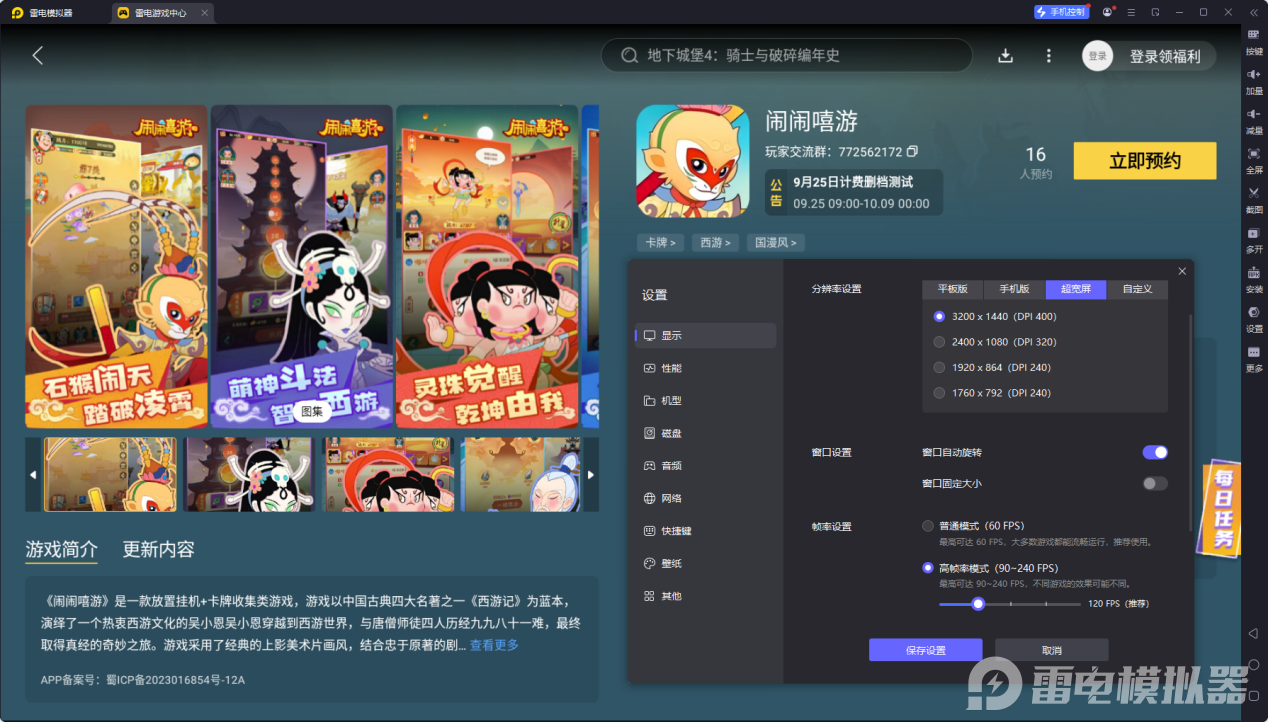The height and width of the screenshot is (722, 1268).
Task: Click the 手机控制 phone control button
Action: tap(1061, 12)
